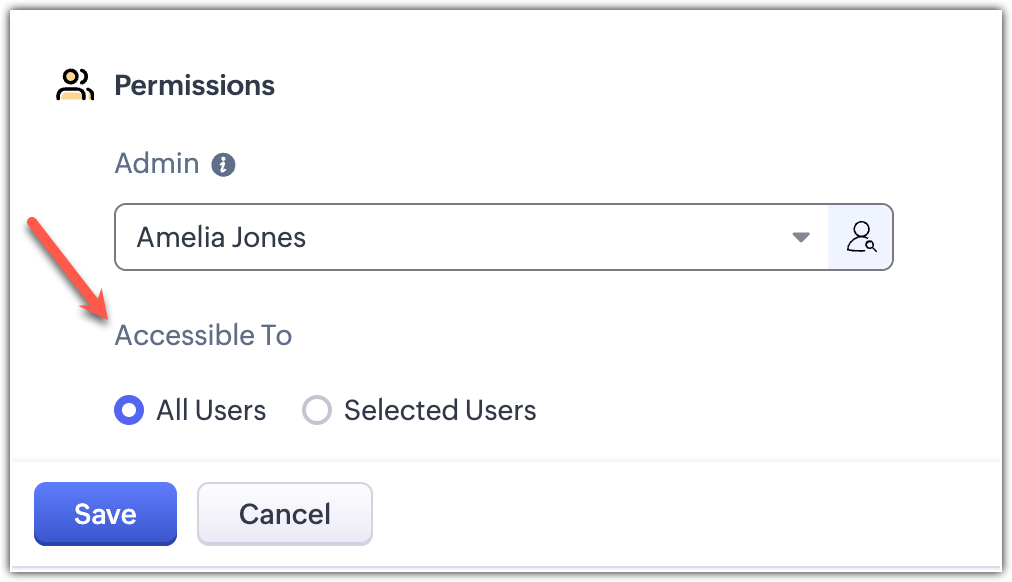
Task: Click the info icon next to Admin
Action: tap(225, 164)
